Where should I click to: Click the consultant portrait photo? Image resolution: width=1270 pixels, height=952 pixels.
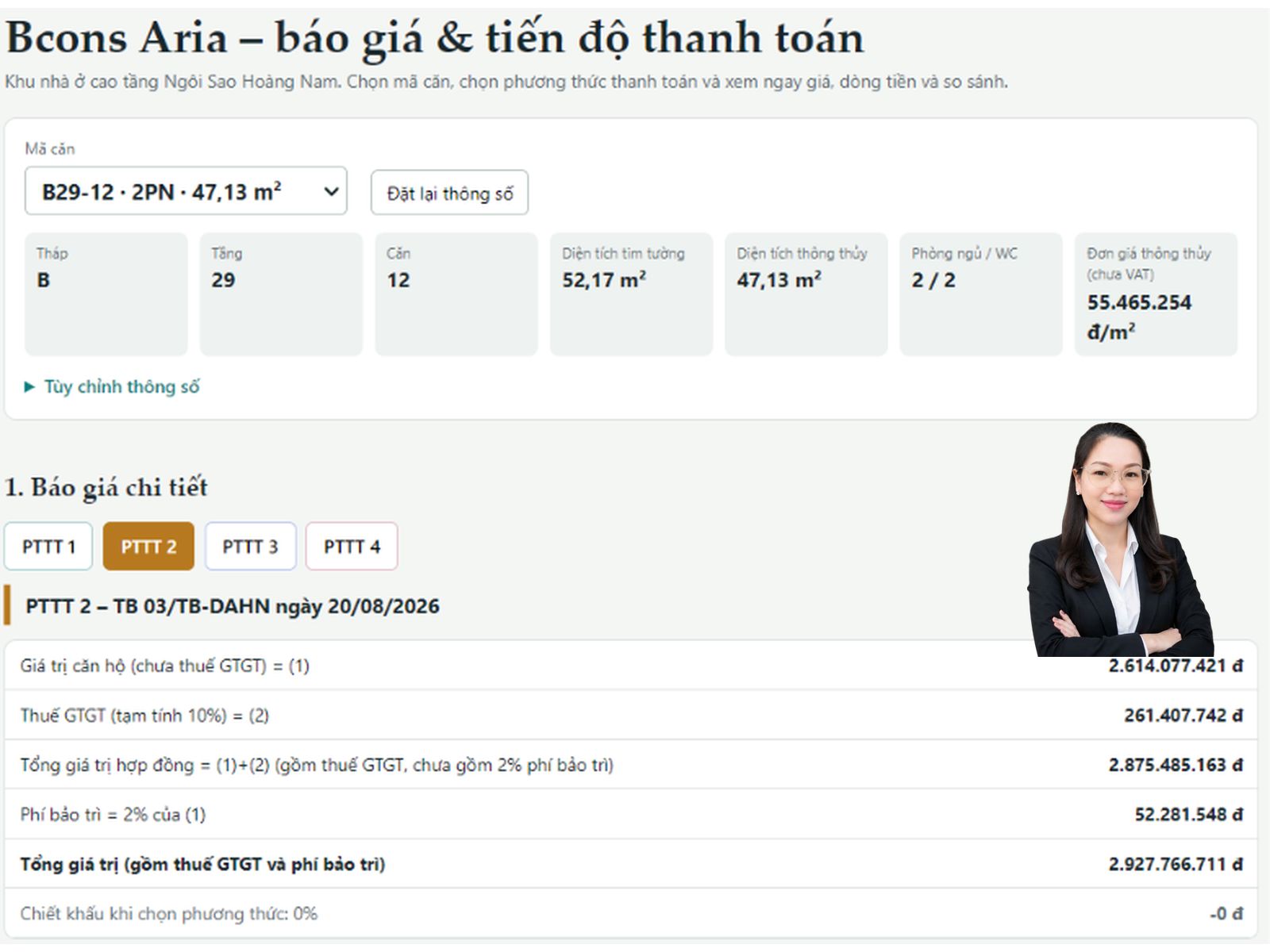pos(1121,539)
